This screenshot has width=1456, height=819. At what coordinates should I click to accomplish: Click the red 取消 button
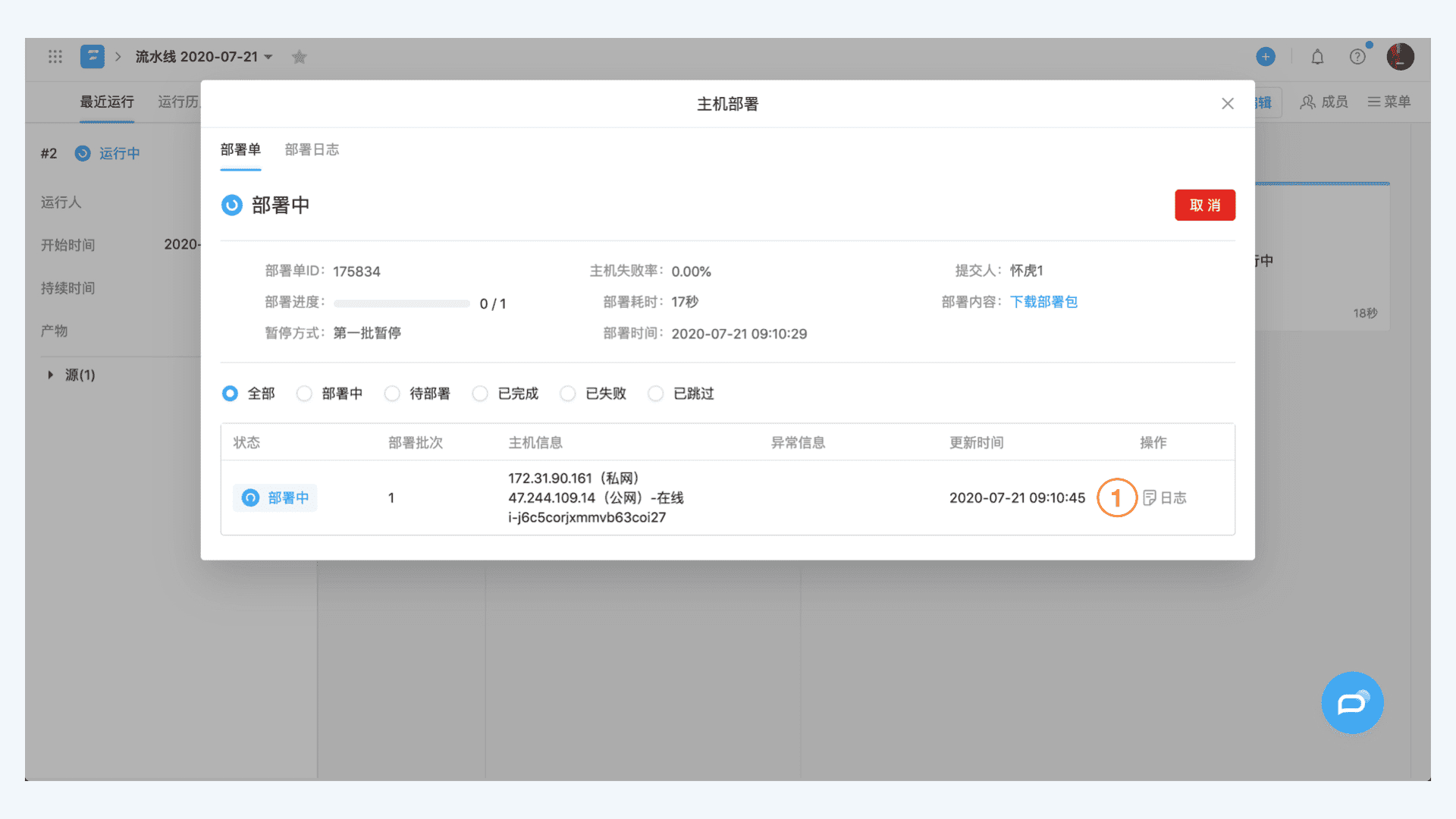[x=1204, y=206]
